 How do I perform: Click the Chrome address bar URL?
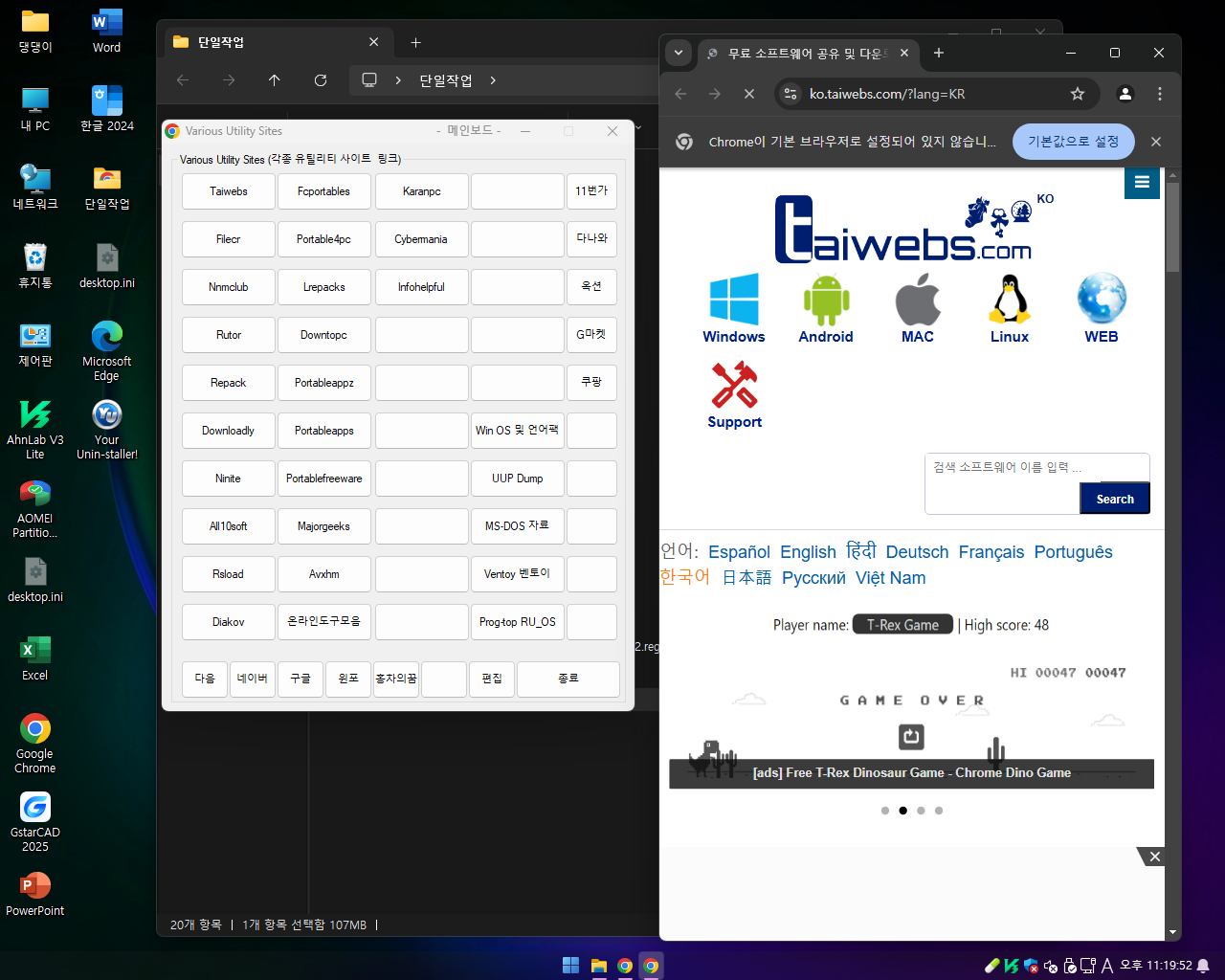(x=887, y=94)
